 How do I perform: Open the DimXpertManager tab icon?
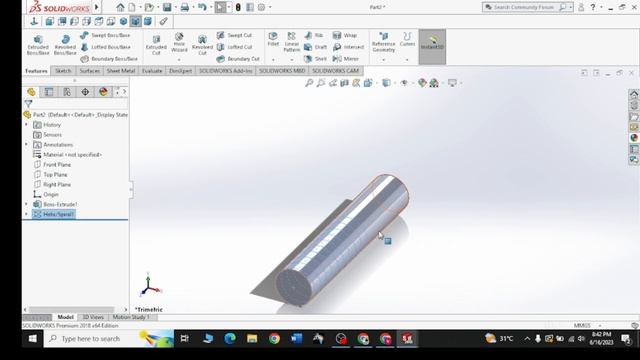click(x=85, y=92)
